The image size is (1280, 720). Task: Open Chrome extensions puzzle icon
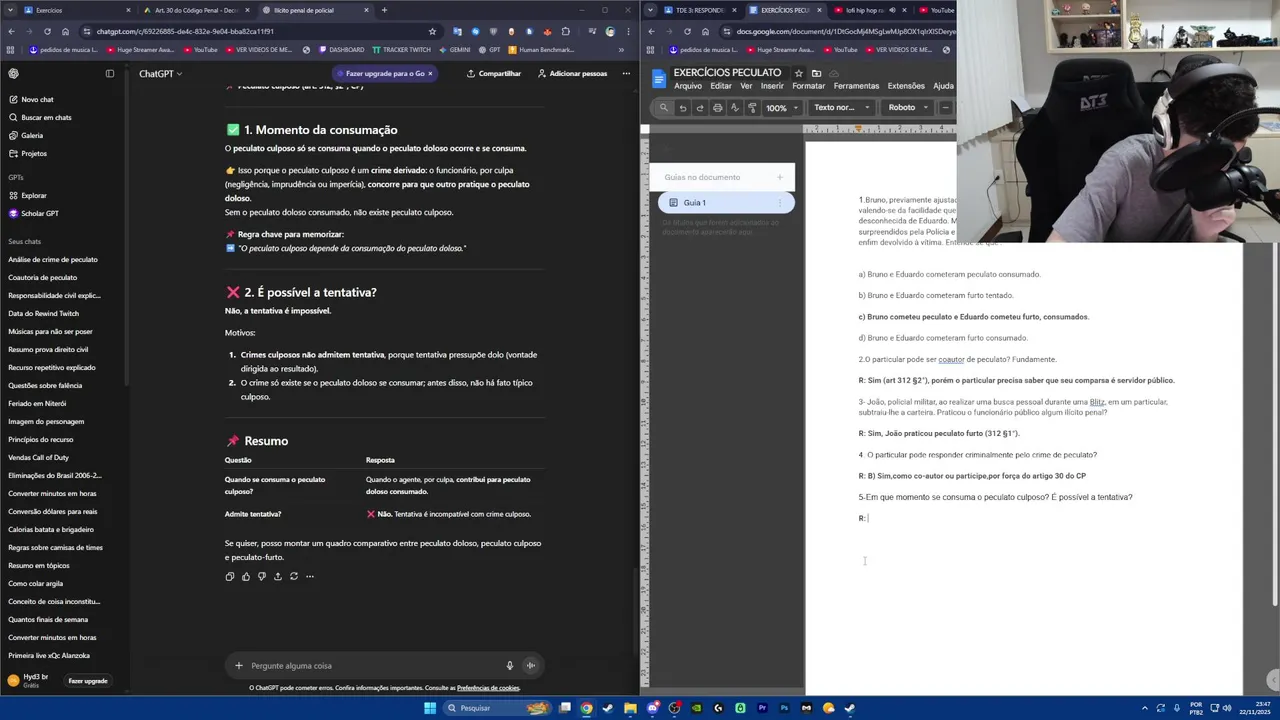tap(565, 31)
